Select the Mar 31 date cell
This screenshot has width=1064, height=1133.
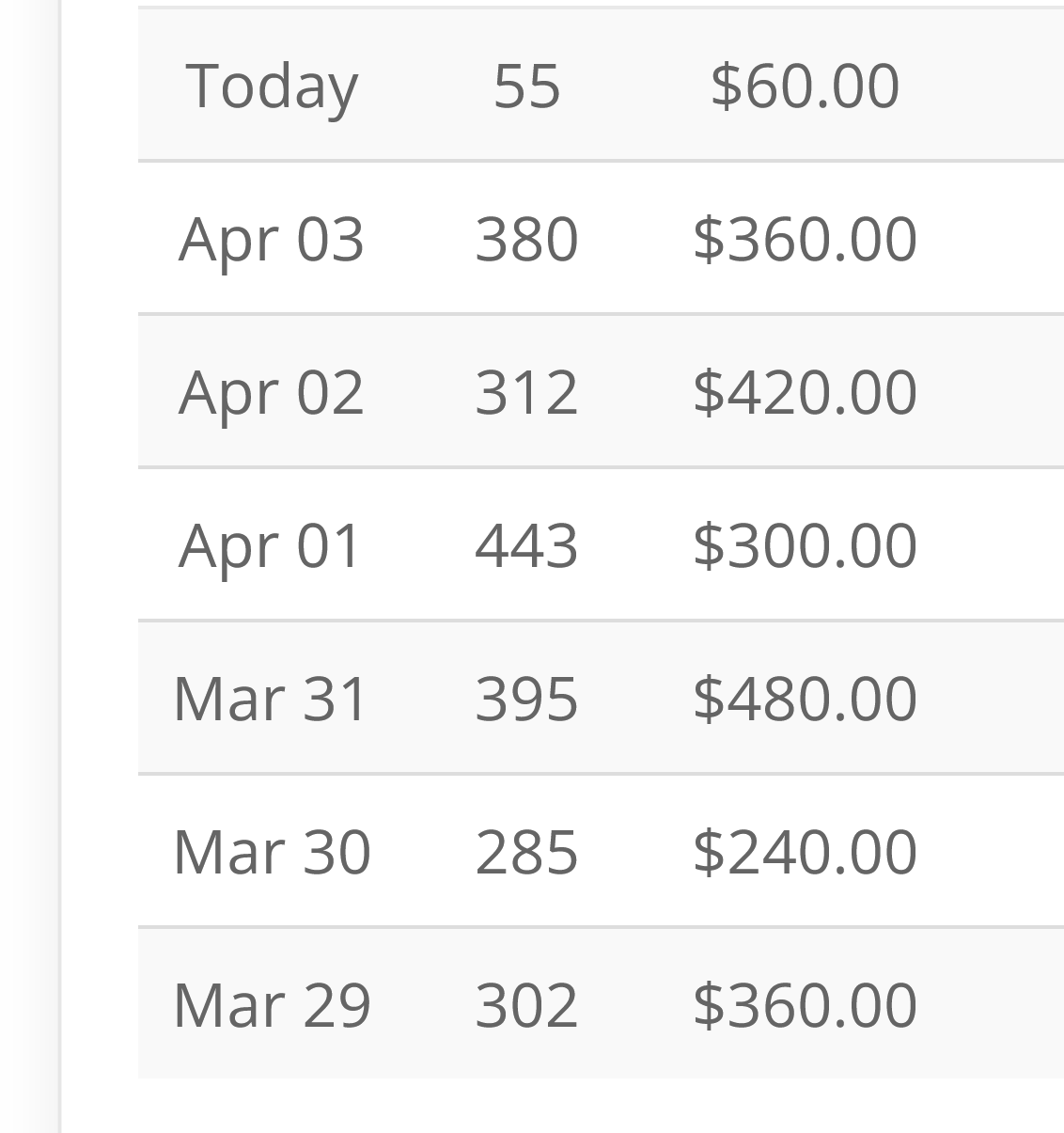pos(271,699)
